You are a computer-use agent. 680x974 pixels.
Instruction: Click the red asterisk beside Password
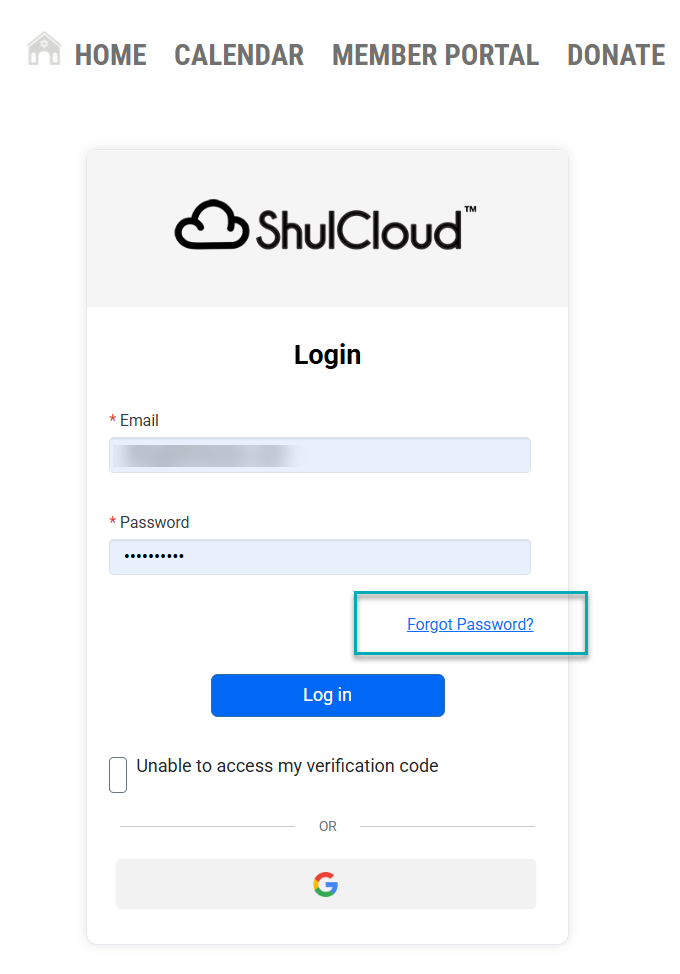[113, 523]
